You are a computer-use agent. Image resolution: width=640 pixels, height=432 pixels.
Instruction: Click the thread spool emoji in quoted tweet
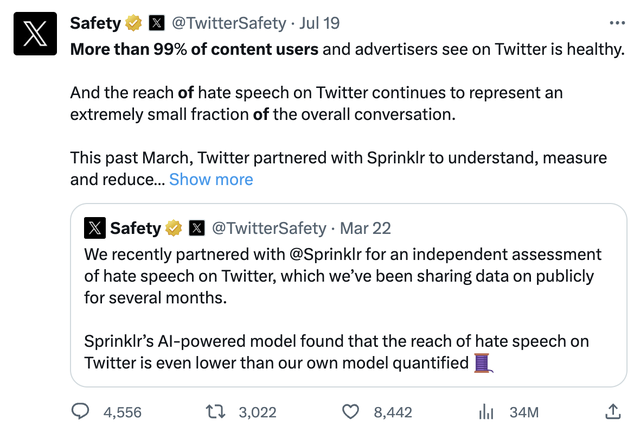pyautogui.click(x=483, y=362)
